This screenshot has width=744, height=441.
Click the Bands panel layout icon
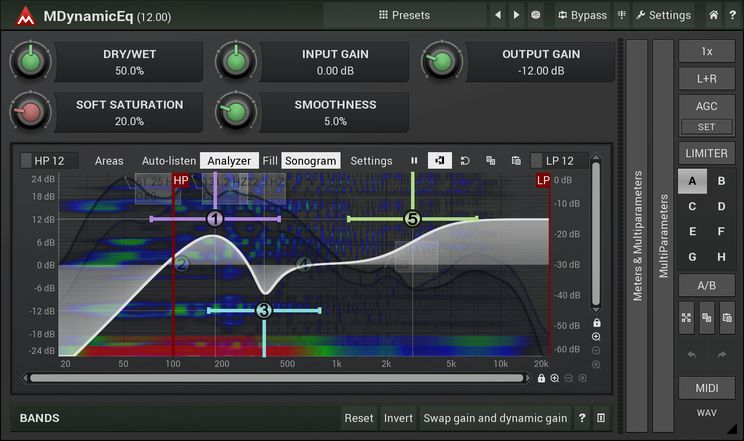(x=601, y=418)
